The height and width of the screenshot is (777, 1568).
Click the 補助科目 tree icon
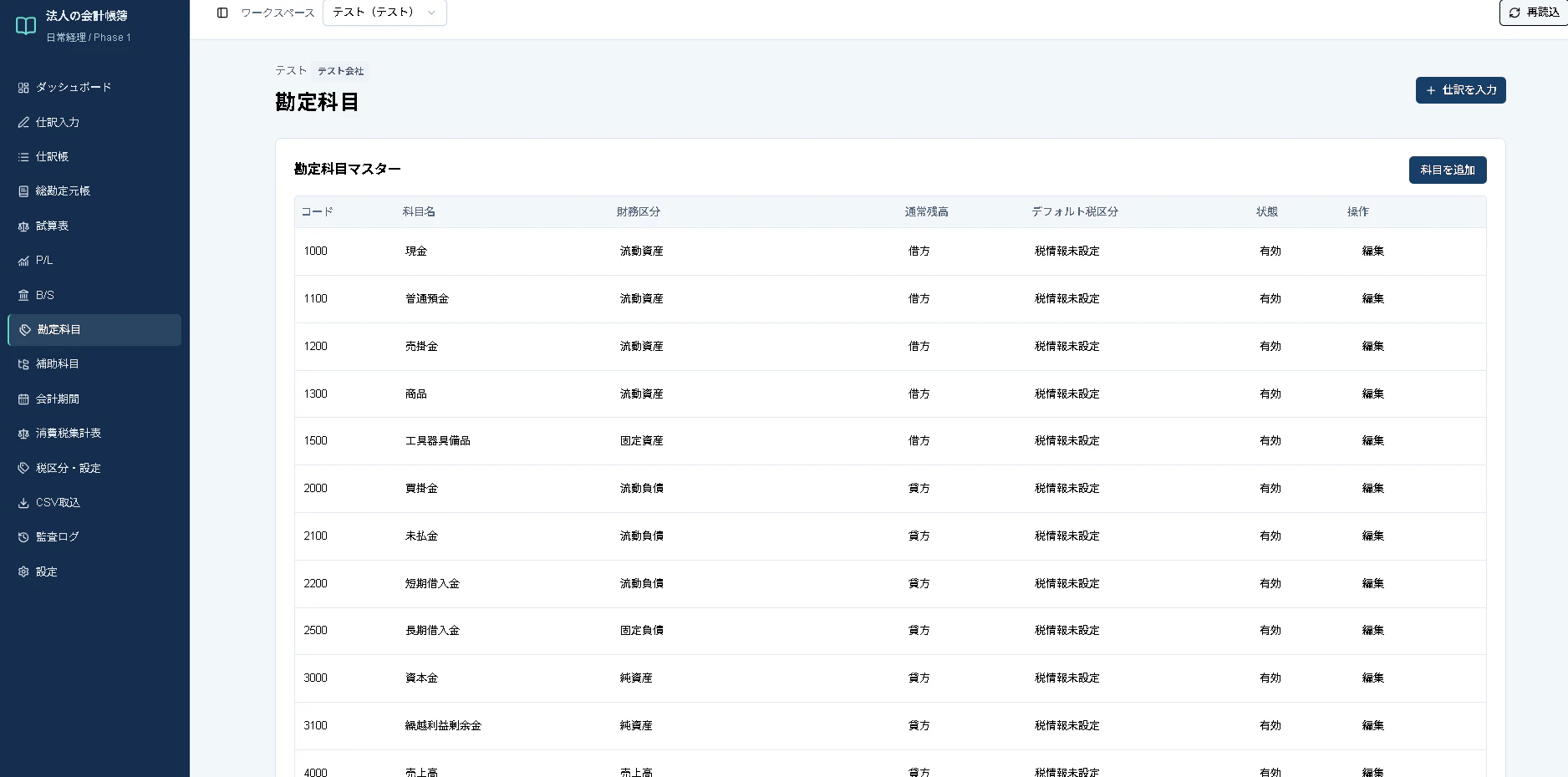coord(23,364)
